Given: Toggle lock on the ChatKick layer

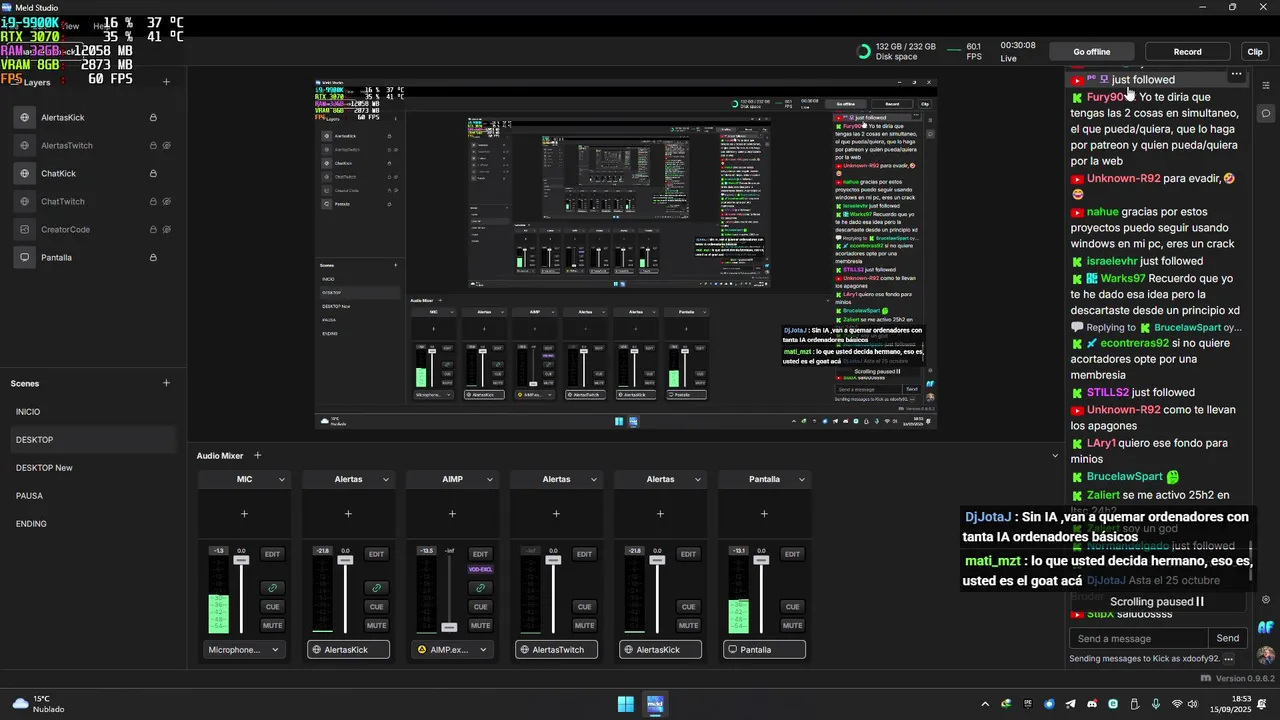Looking at the screenshot, I should pos(153,174).
